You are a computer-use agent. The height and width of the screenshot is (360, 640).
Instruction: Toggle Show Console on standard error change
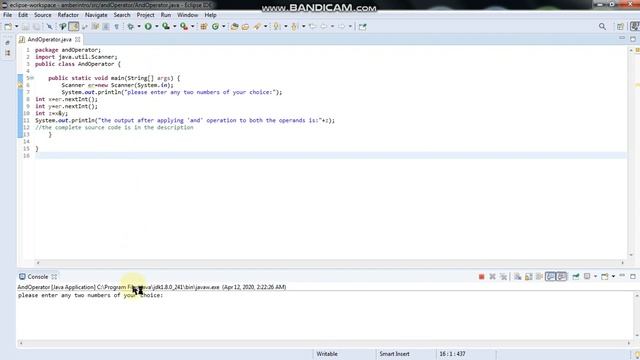[562, 277]
